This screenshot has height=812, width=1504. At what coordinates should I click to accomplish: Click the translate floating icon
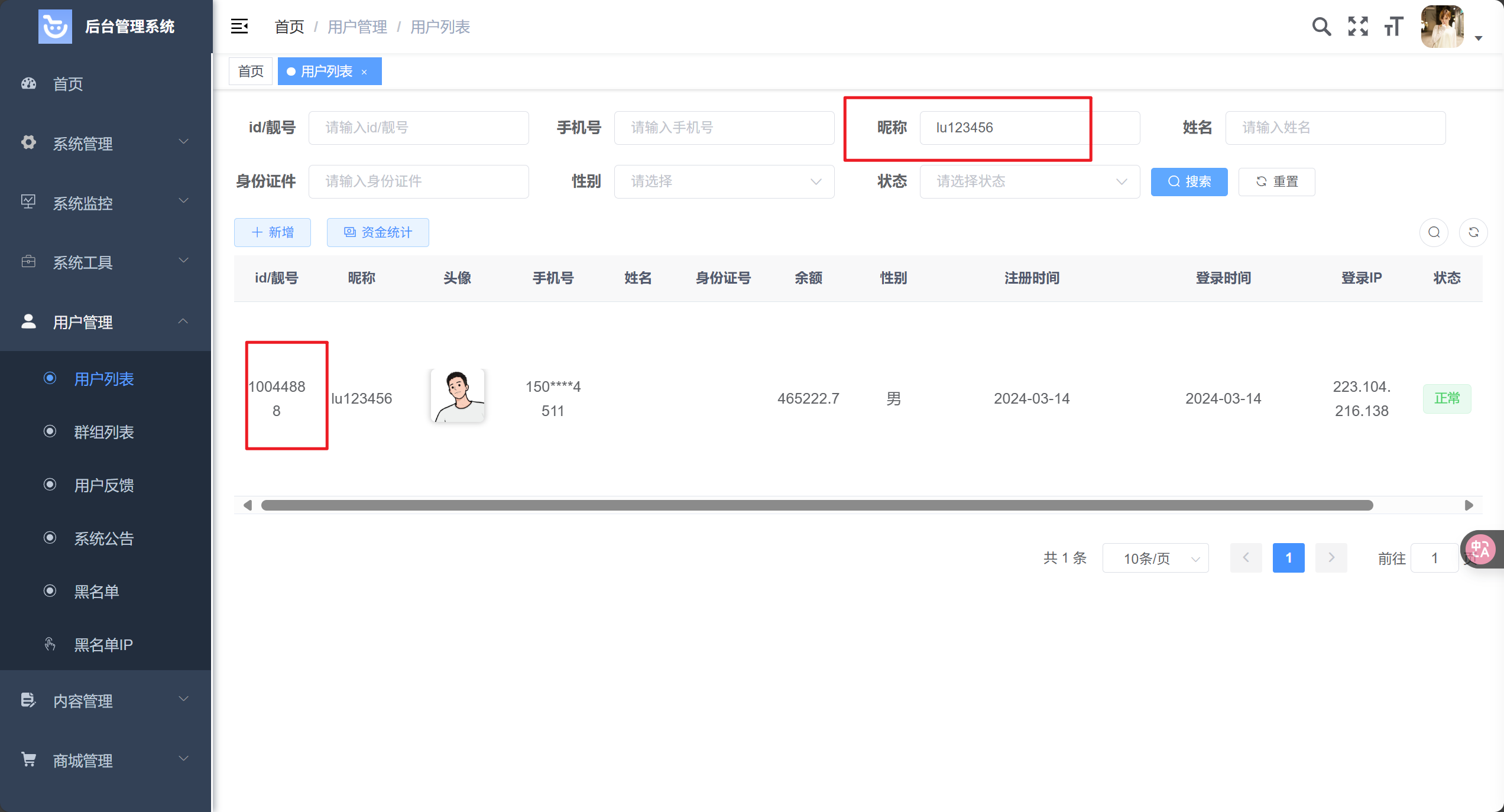point(1480,550)
